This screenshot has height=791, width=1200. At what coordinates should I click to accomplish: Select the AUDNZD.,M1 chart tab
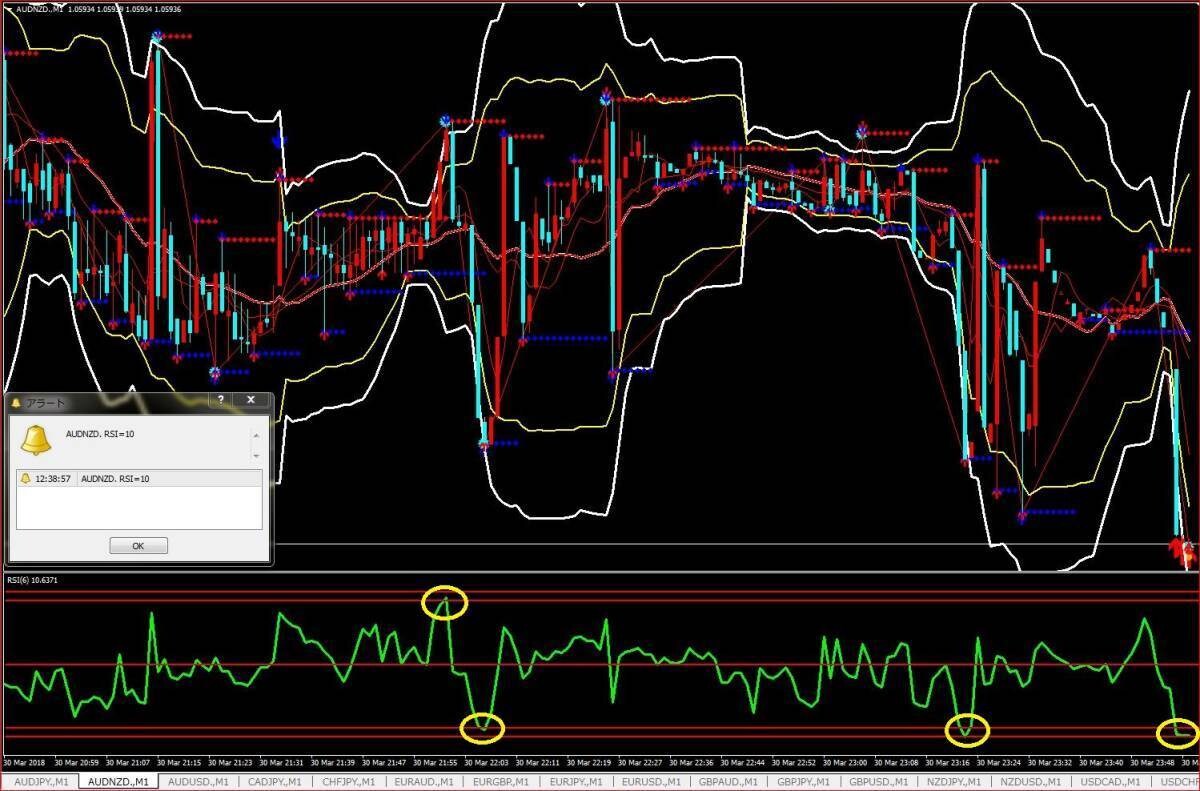[119, 782]
